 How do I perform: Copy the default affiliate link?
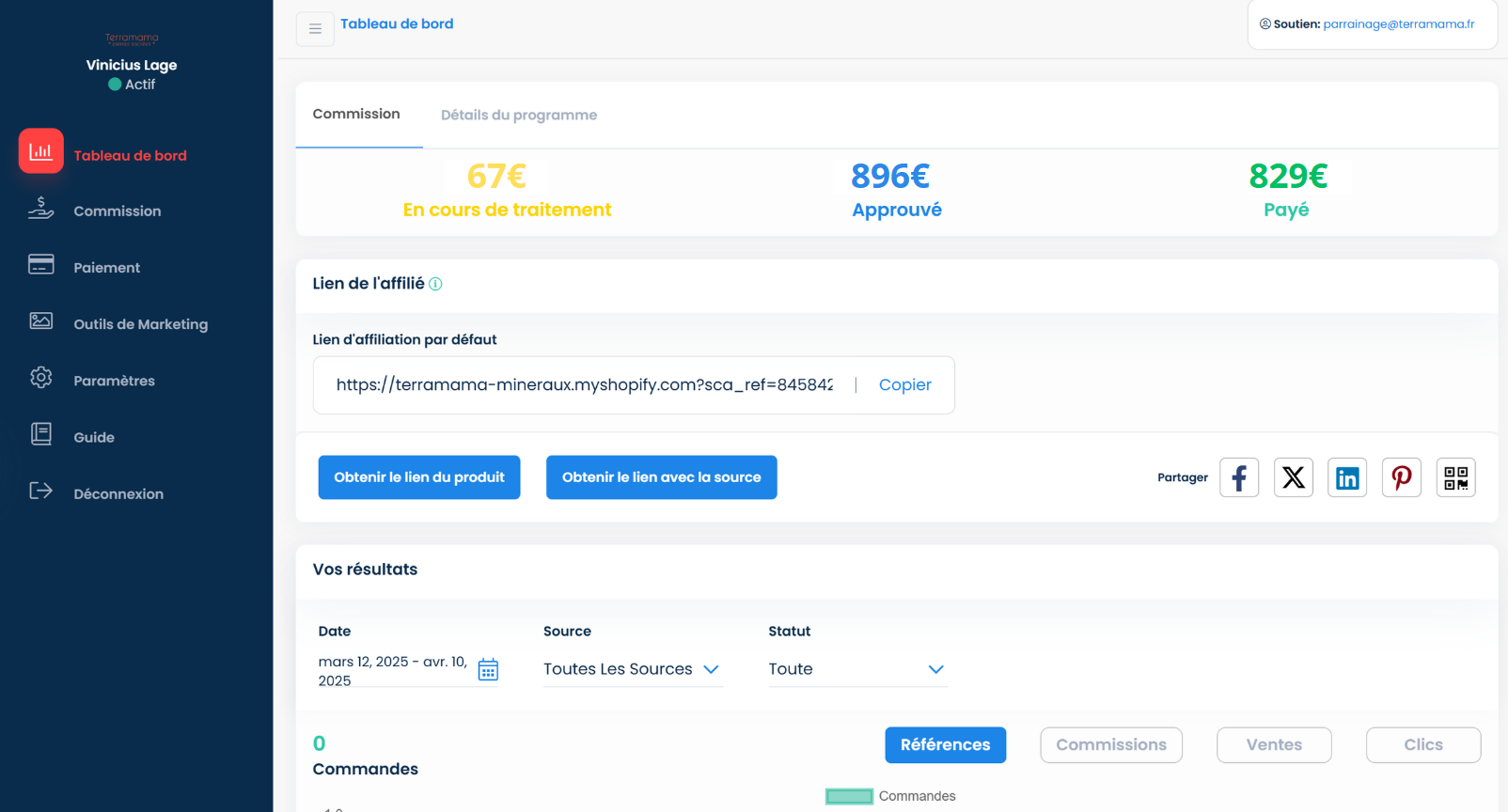click(904, 384)
